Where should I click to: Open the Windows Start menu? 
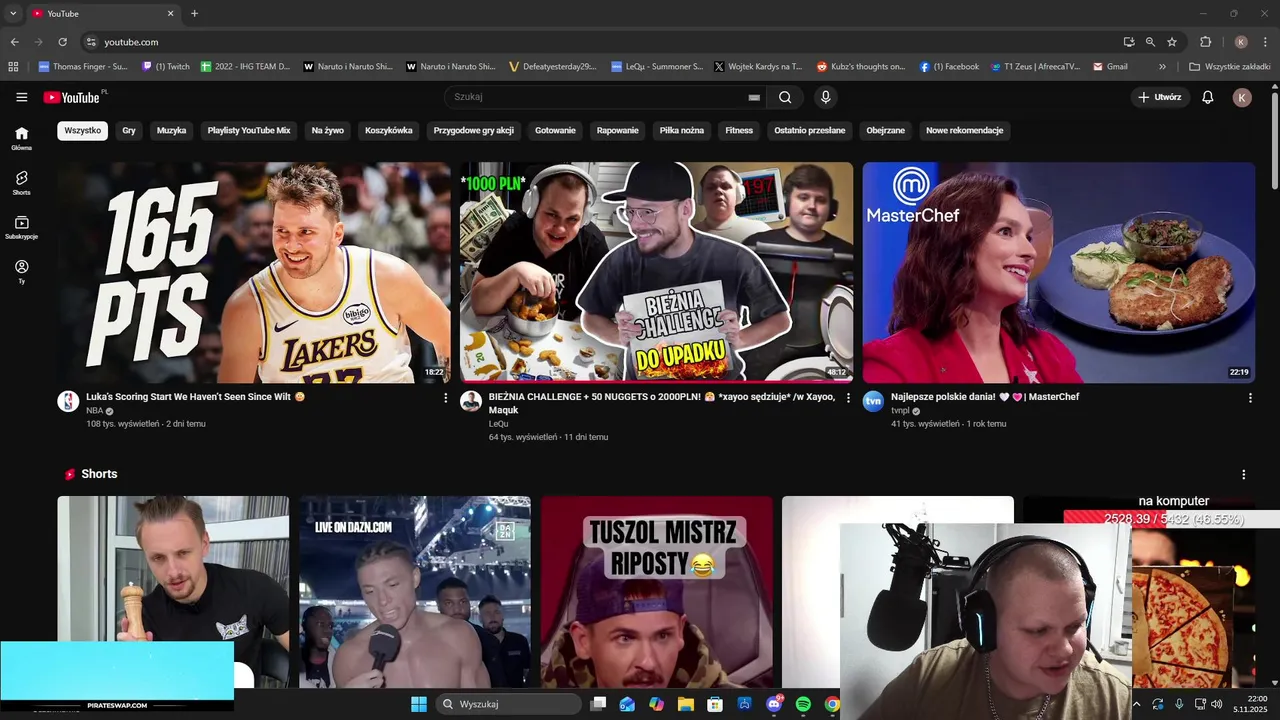419,704
